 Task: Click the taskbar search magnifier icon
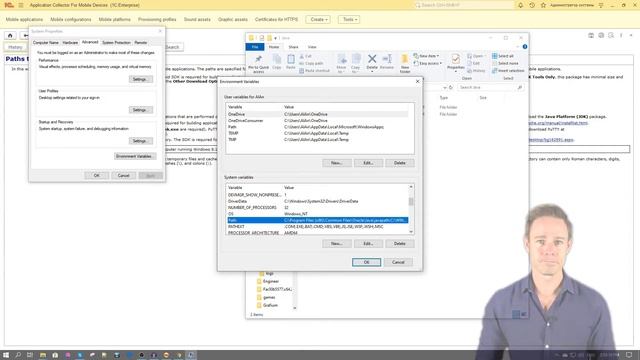pos(18,355)
